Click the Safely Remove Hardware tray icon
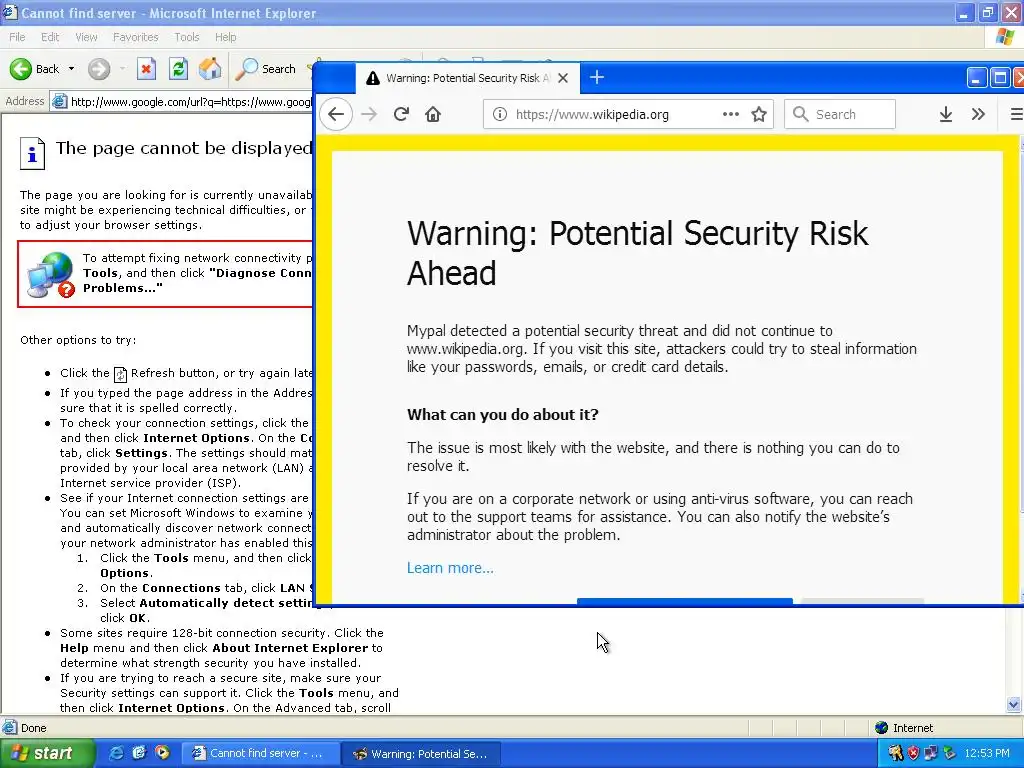The width and height of the screenshot is (1024, 768). [949, 754]
